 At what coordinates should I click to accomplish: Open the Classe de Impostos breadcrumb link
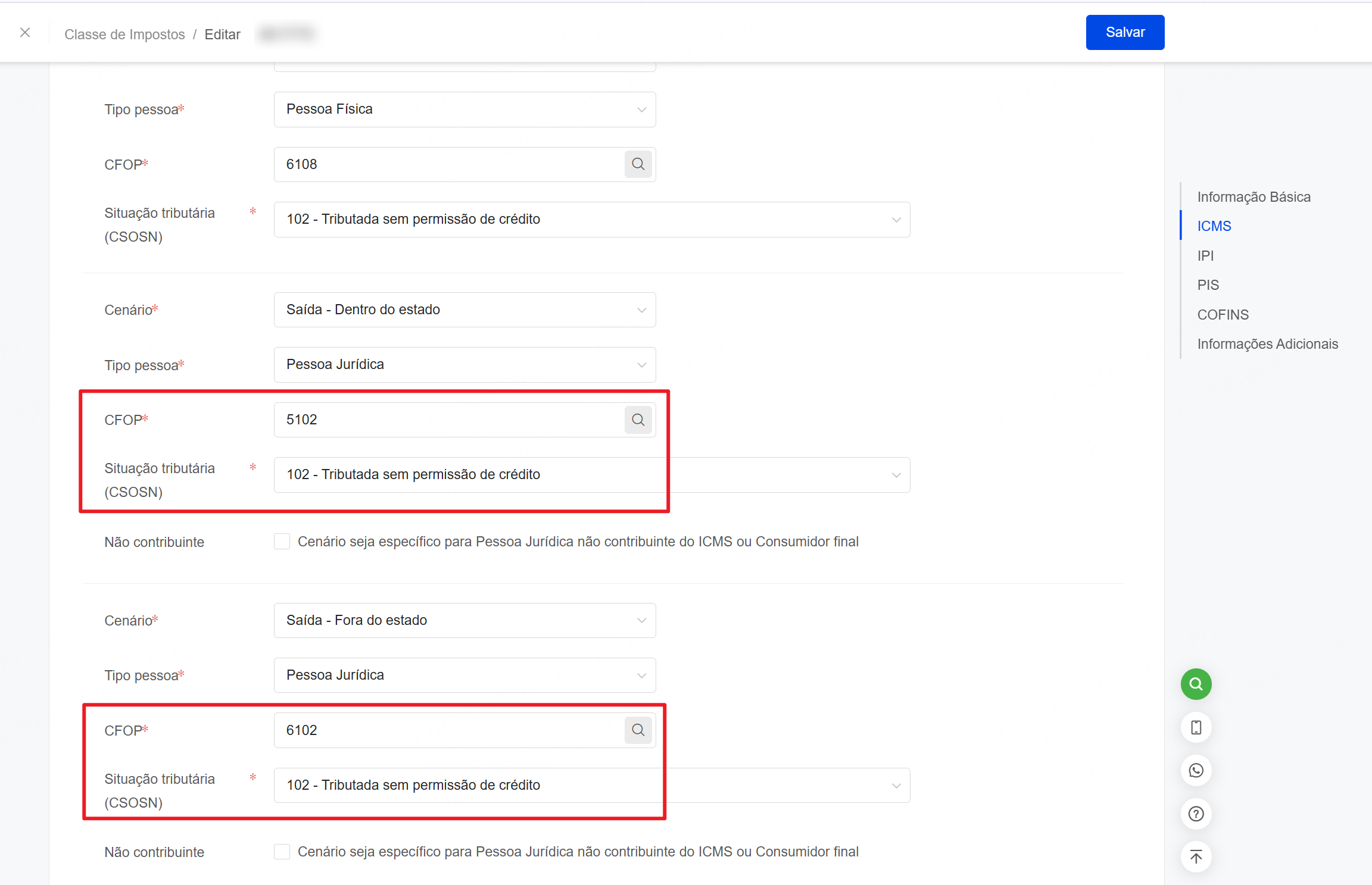point(124,35)
